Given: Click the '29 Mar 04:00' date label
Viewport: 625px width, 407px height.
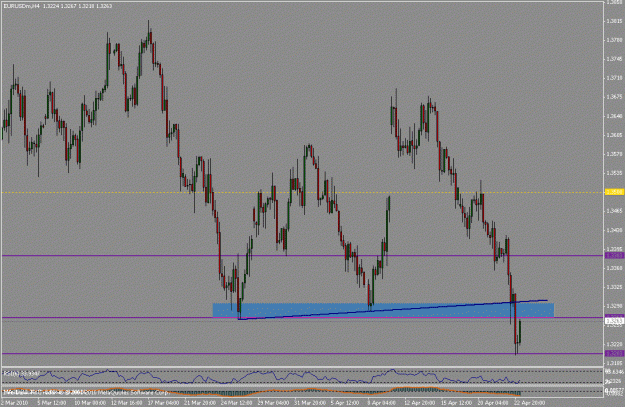Looking at the screenshot, I should click(x=275, y=403).
